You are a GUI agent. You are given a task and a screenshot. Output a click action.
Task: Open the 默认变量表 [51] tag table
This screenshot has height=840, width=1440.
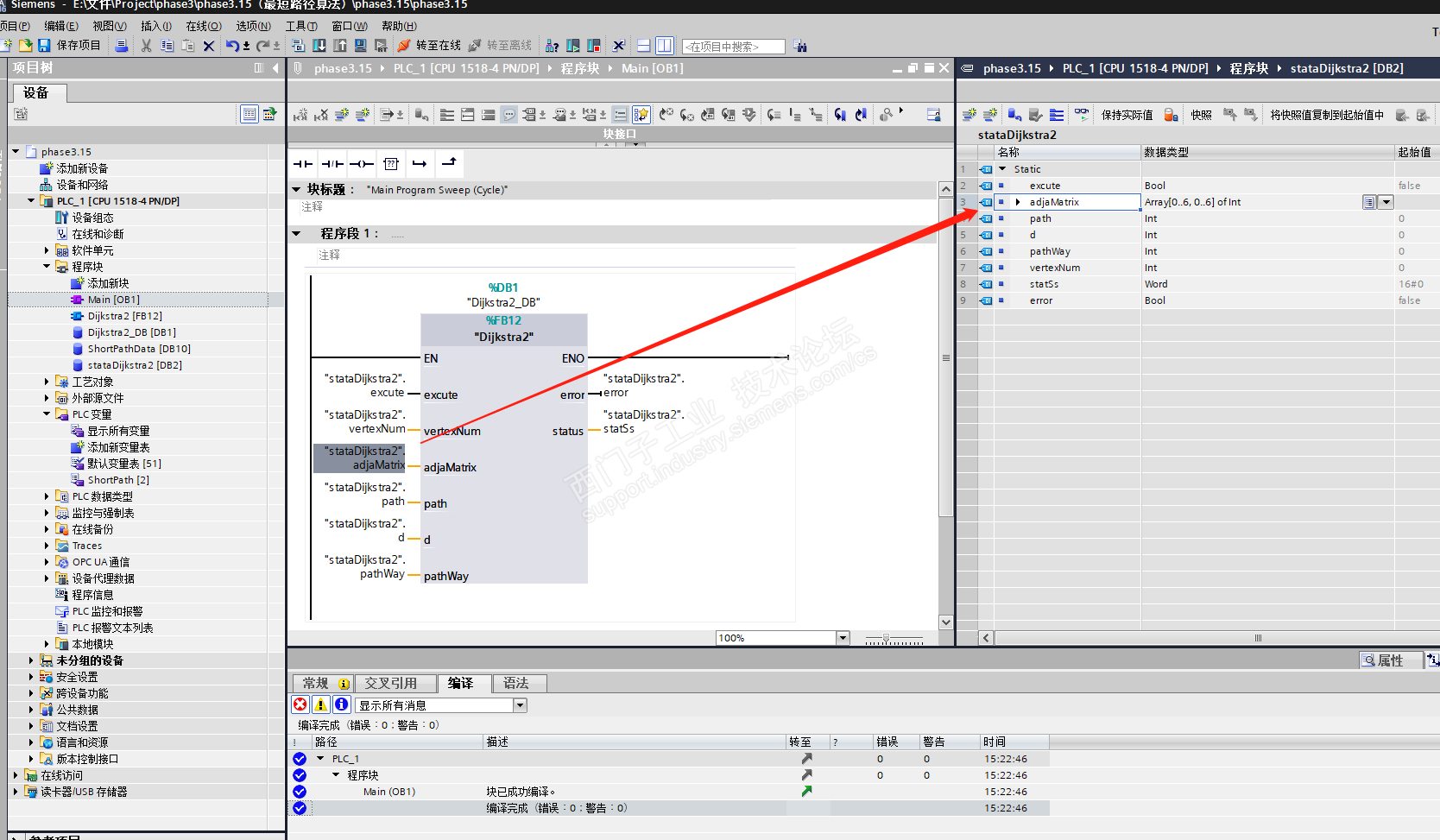[124, 464]
